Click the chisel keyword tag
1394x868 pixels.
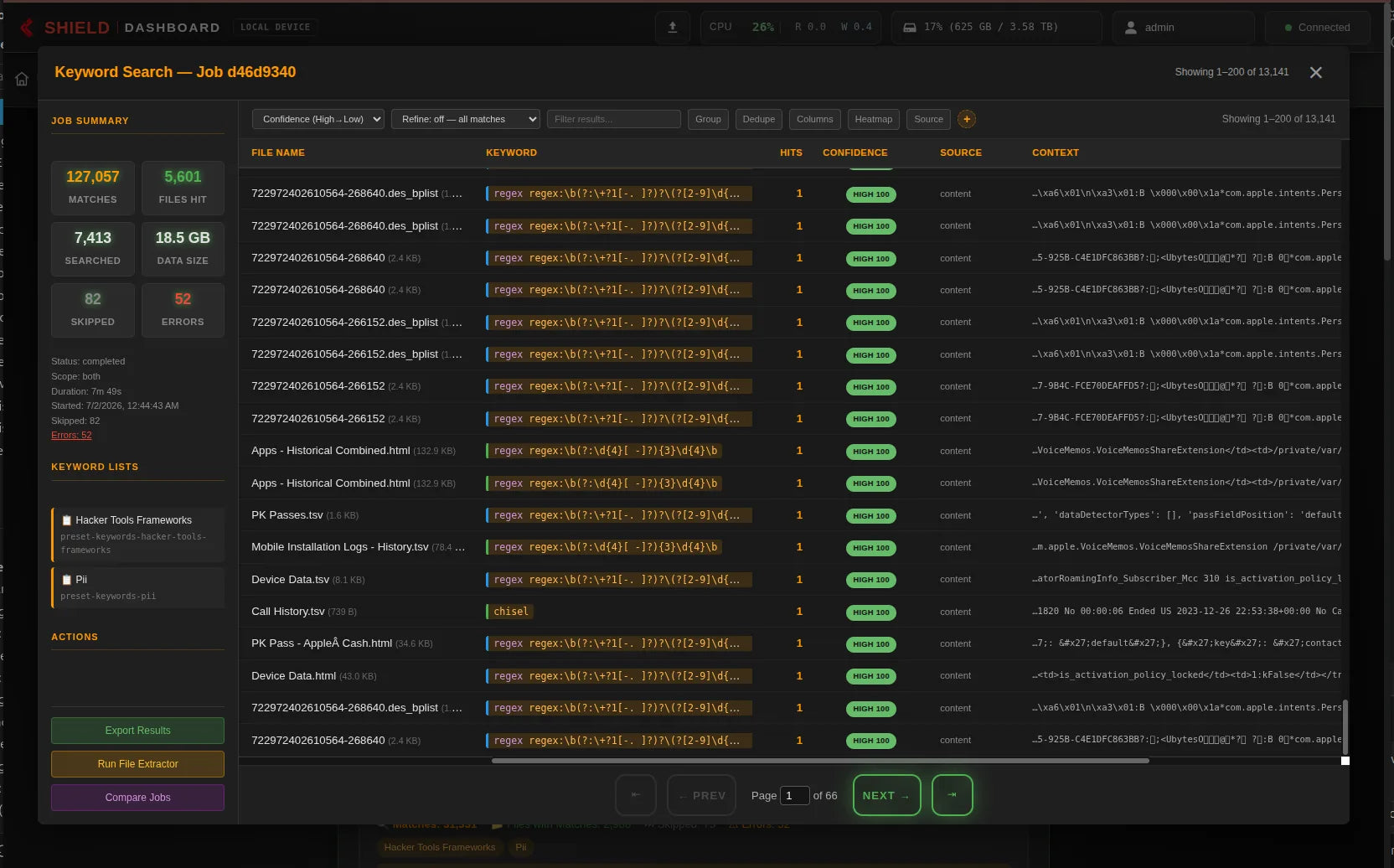[510, 612]
